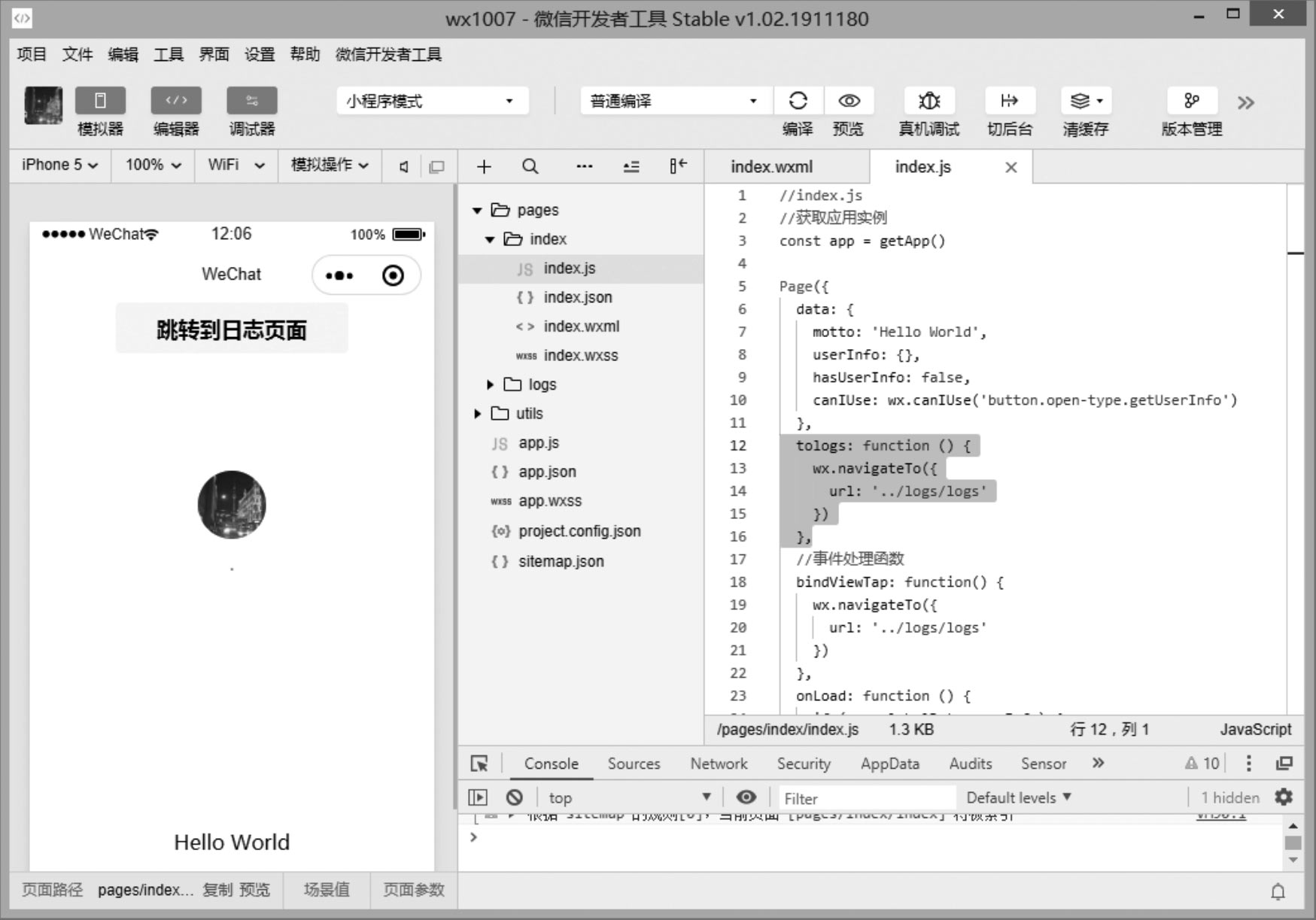
Task: Open 版本管理 version control icon
Action: tap(1192, 101)
